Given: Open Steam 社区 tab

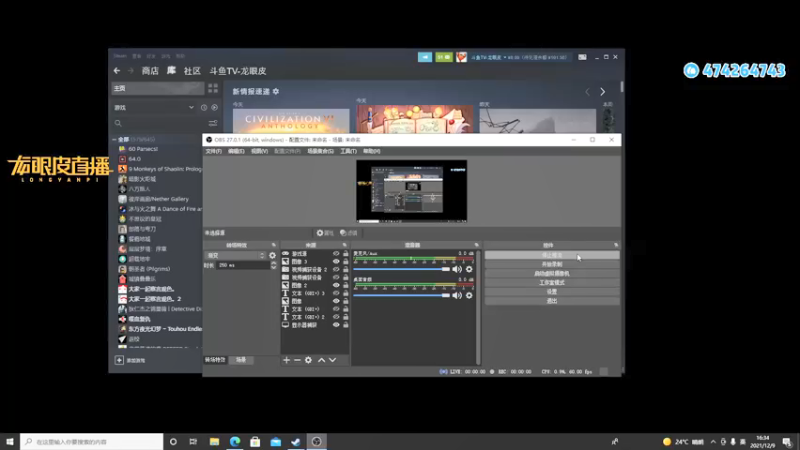Looking at the screenshot, I should click(x=192, y=71).
